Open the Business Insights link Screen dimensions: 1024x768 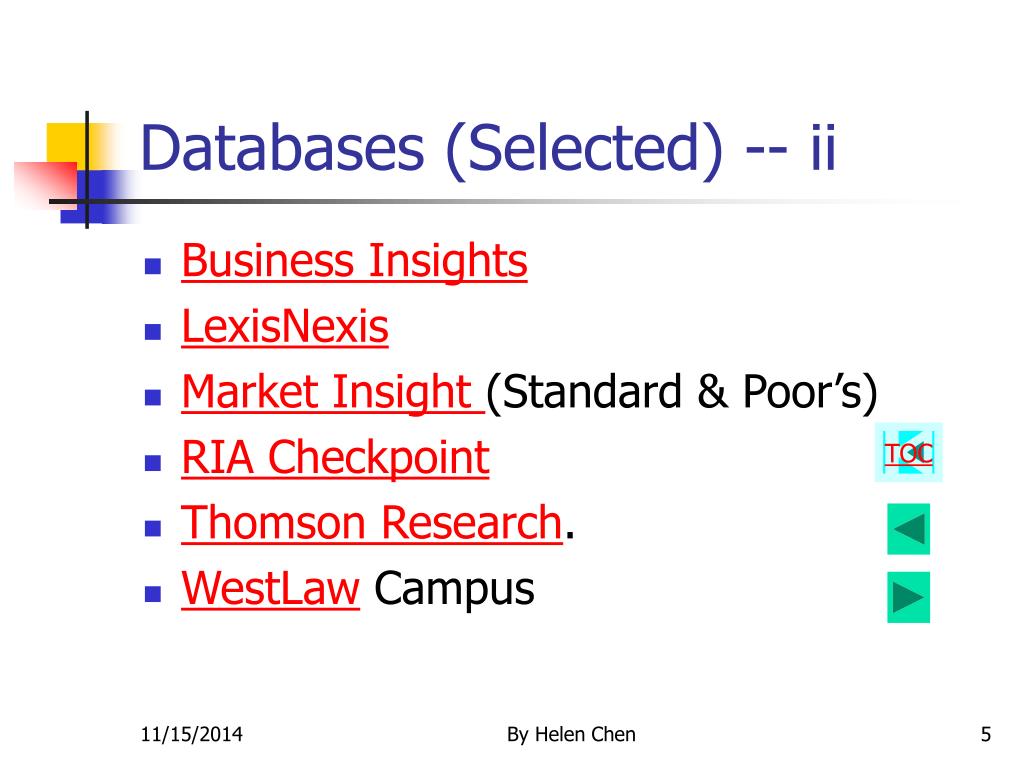tap(354, 262)
